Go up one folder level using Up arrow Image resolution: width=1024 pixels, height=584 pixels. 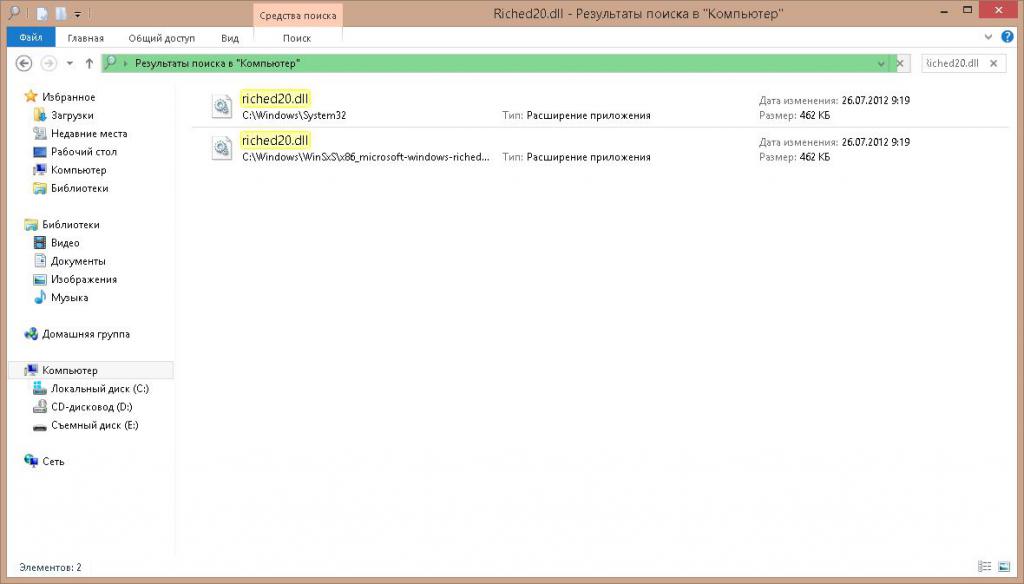89,63
